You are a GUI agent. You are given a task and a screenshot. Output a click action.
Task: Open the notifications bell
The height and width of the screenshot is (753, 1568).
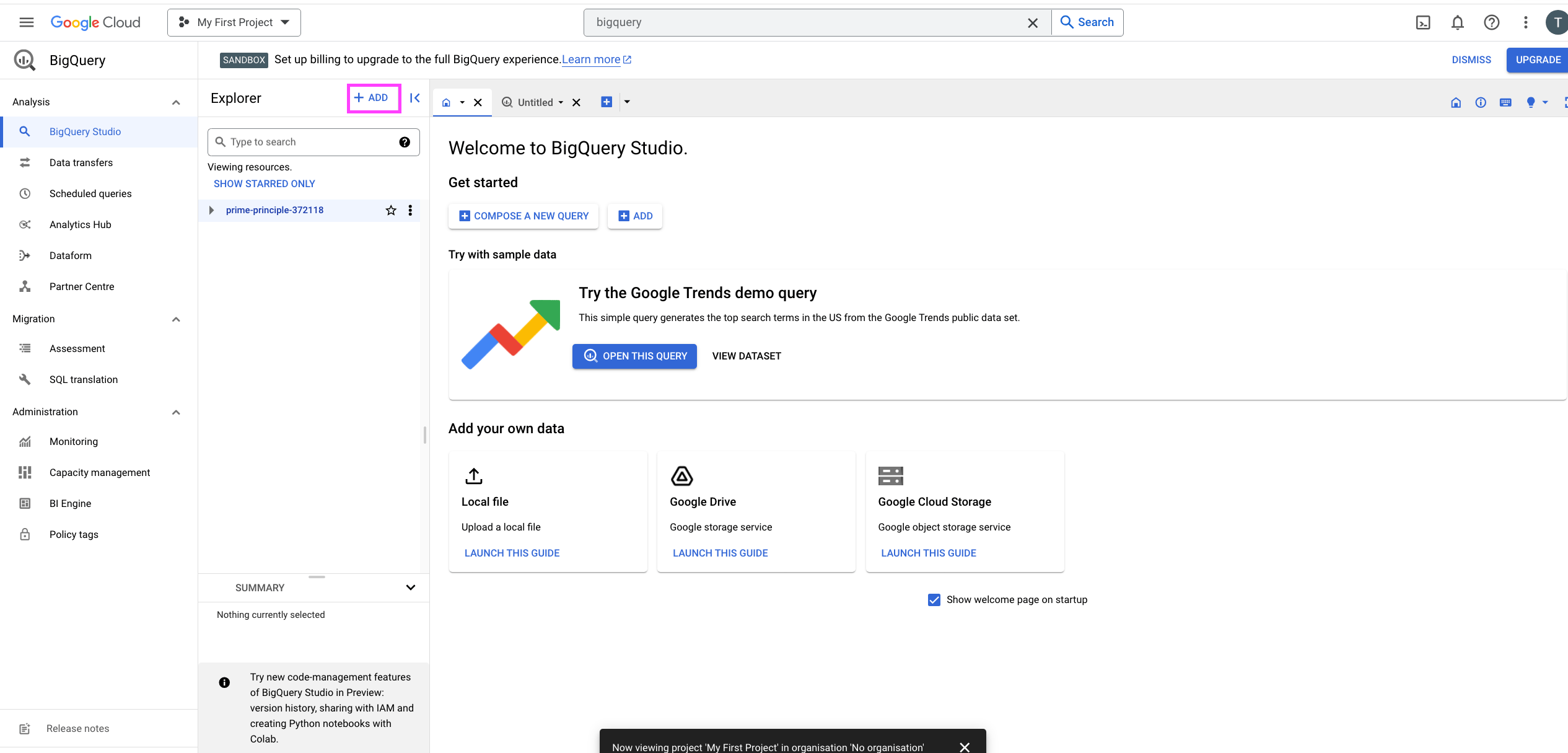tap(1458, 22)
